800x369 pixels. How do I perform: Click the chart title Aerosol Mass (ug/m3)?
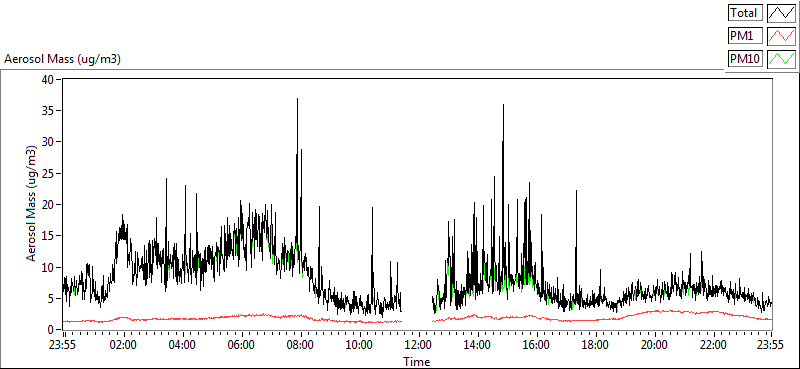click(62, 59)
